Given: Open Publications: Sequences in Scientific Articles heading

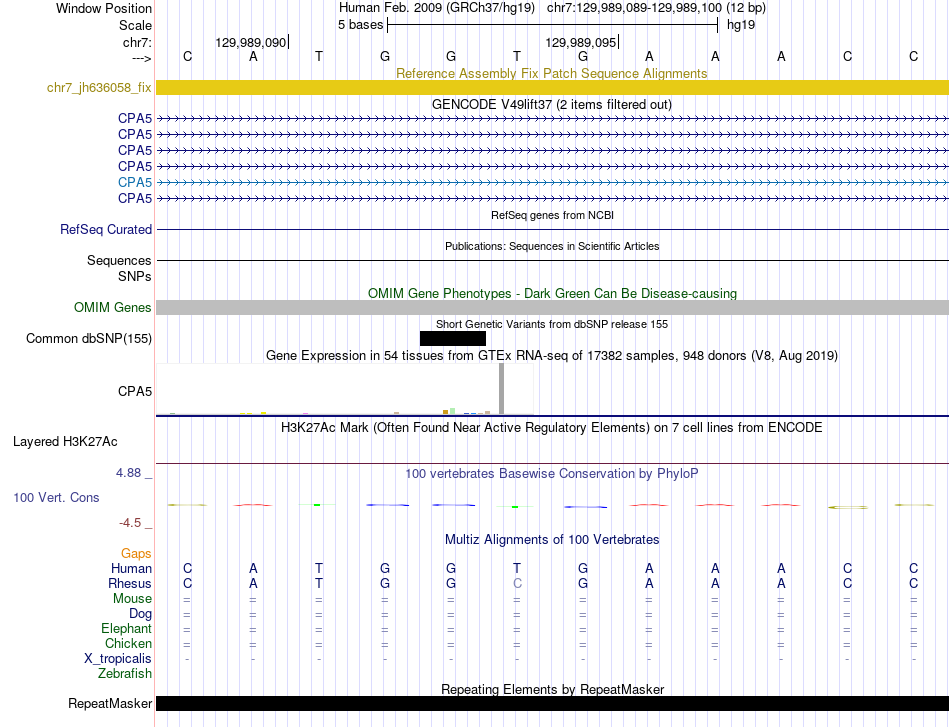Looking at the screenshot, I should pos(552,246).
